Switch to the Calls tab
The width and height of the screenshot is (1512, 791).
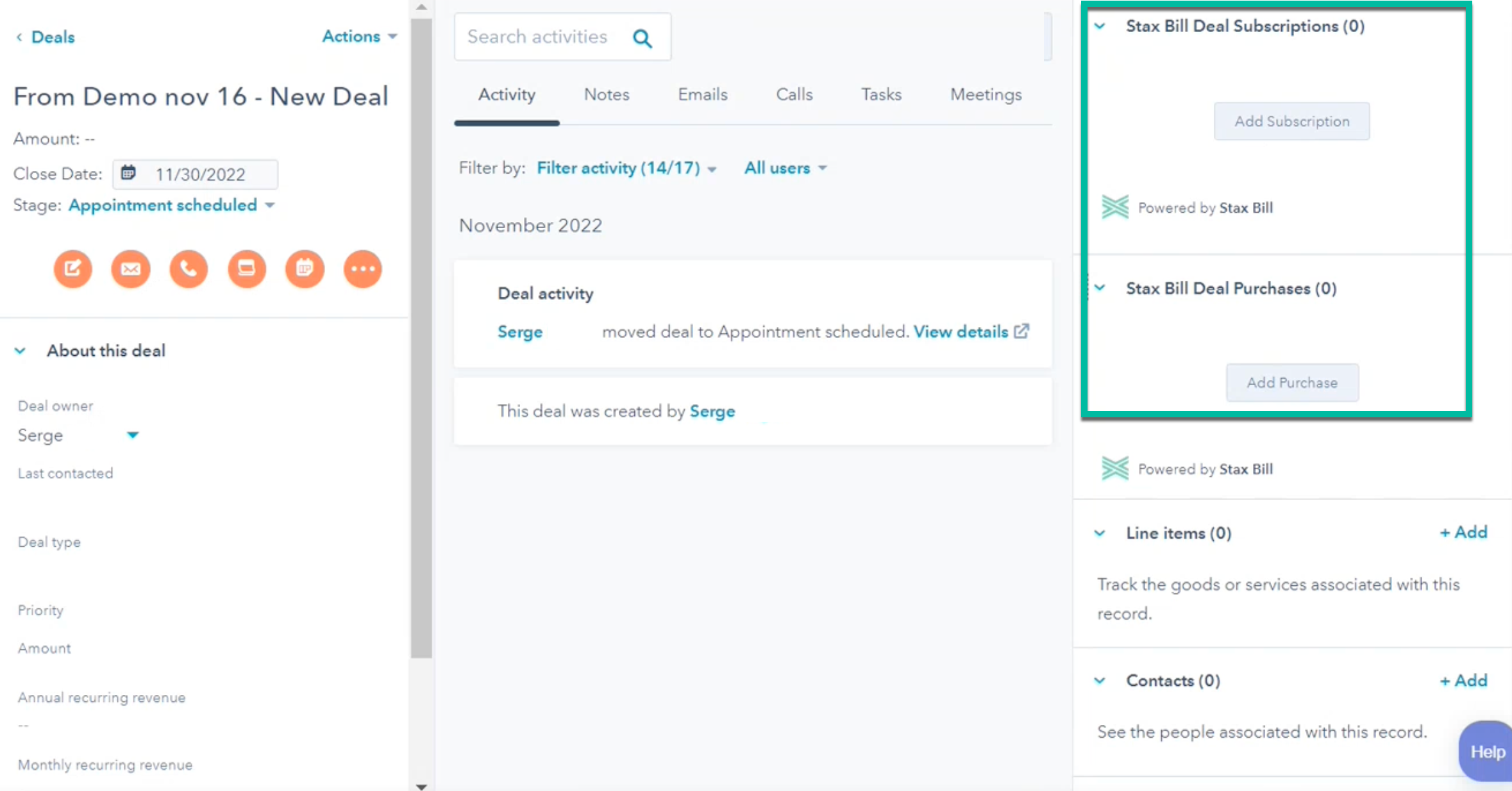pos(794,94)
